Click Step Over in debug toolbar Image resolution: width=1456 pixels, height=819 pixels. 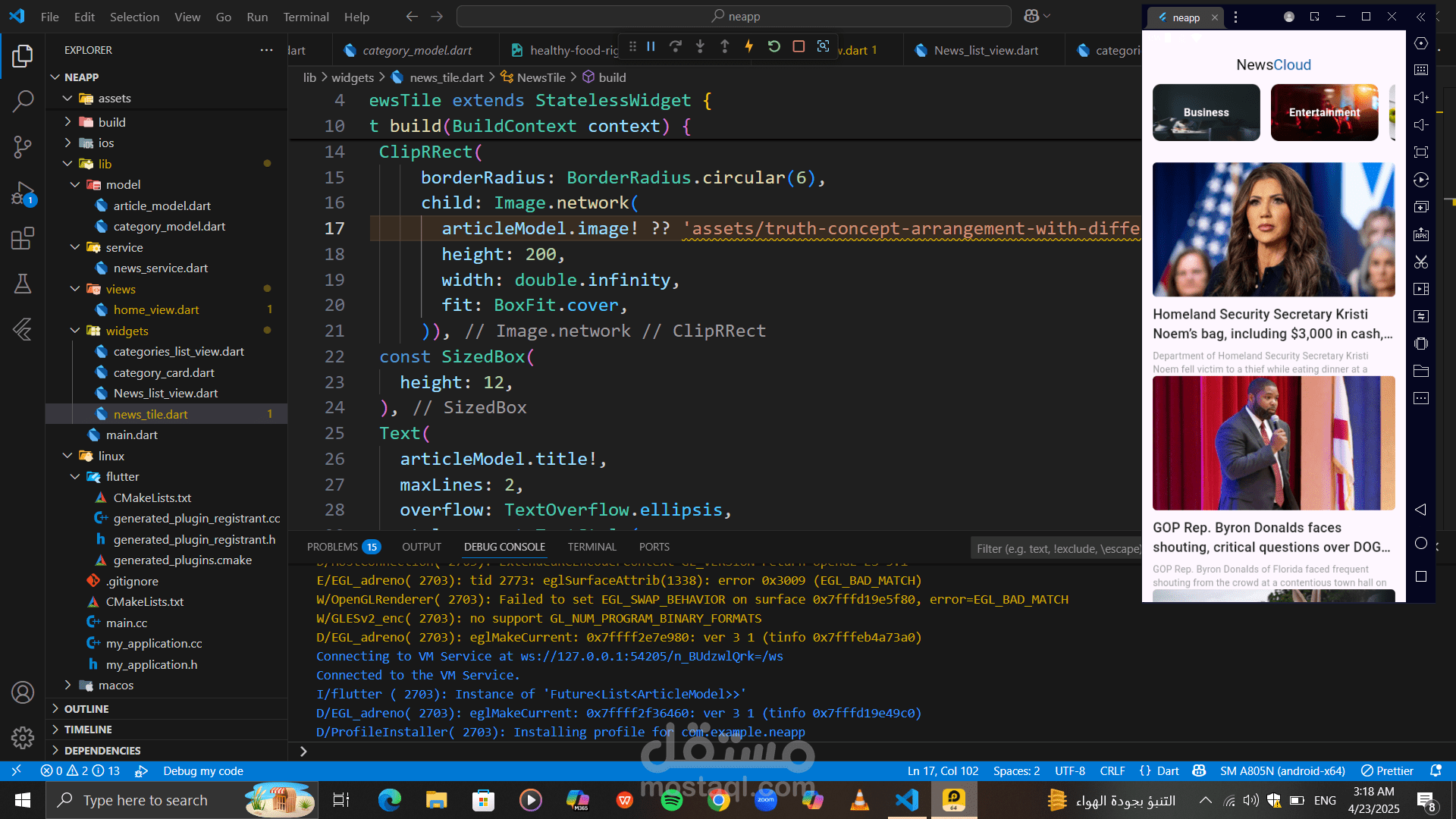pos(676,46)
